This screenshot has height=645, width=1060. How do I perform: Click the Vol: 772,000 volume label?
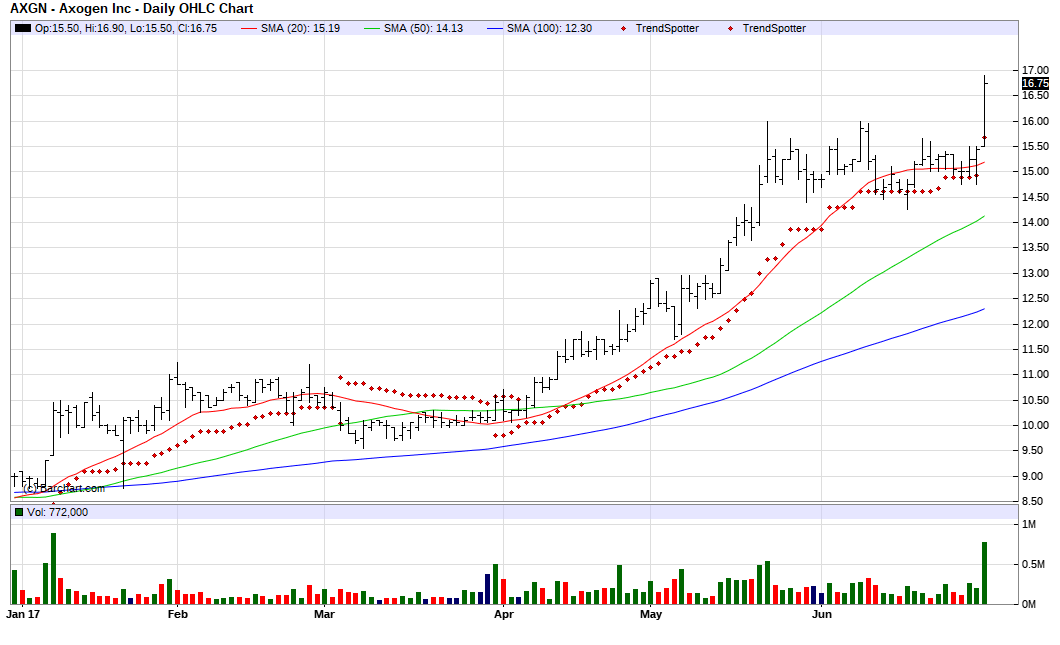pos(57,512)
